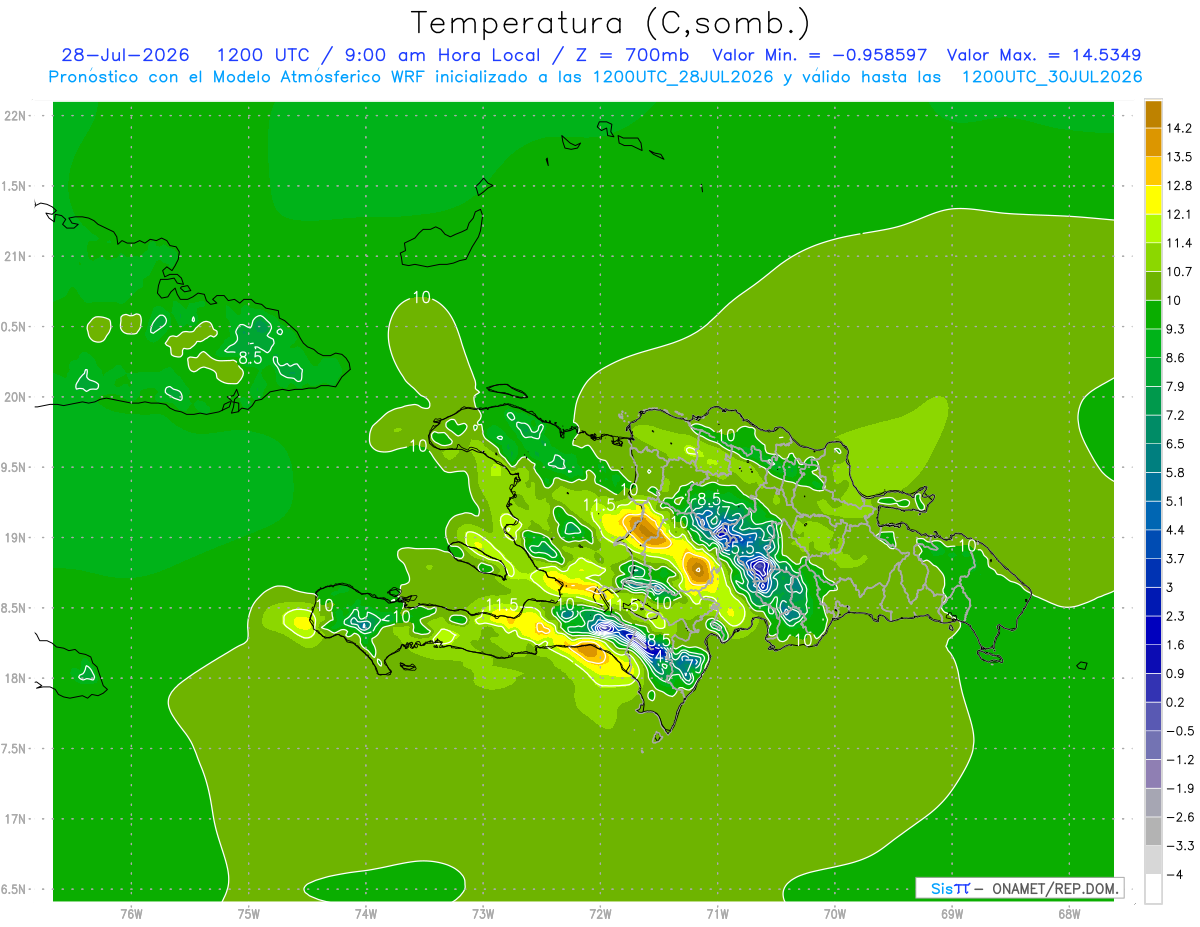Click the 9.3 colorbar tick label
1200x927 pixels.
click(1176, 329)
